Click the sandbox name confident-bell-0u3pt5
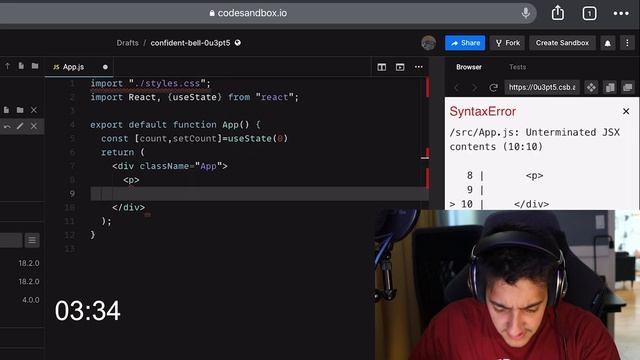640x360 pixels. click(x=190, y=43)
